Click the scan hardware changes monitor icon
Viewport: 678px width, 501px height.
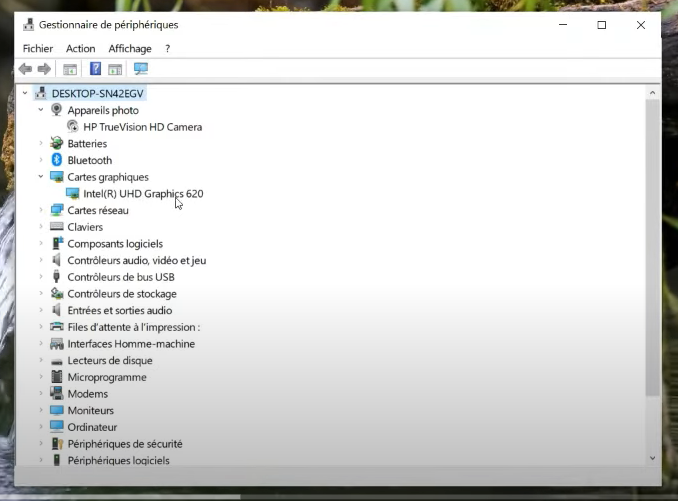click(140, 69)
